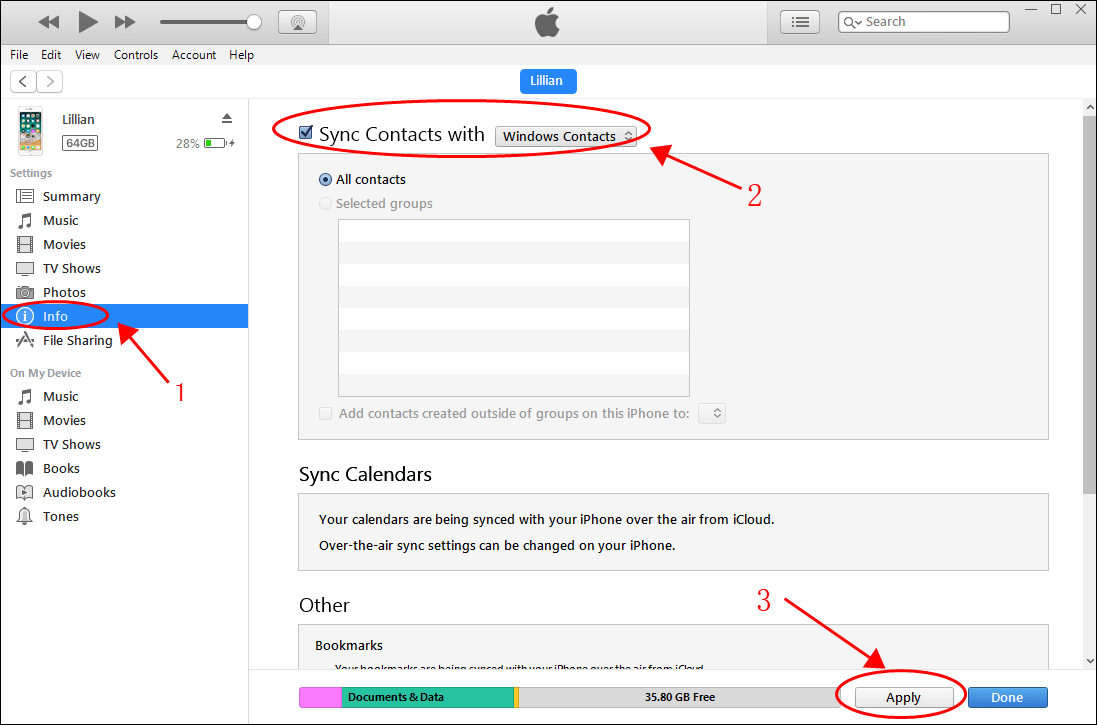Open the add contacts group dropdown

point(712,413)
